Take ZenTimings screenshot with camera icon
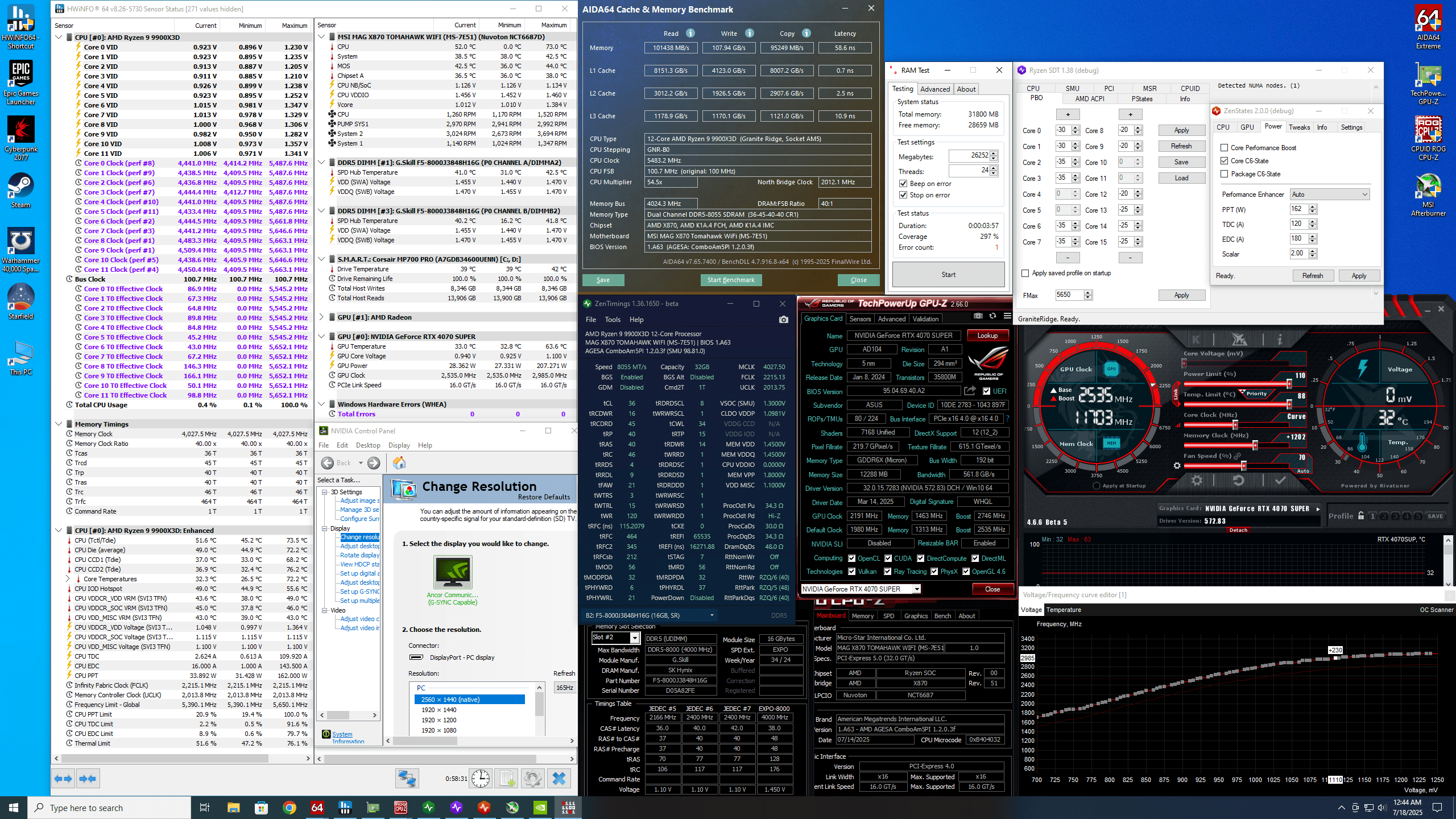The width and height of the screenshot is (1456, 819). coord(783,320)
